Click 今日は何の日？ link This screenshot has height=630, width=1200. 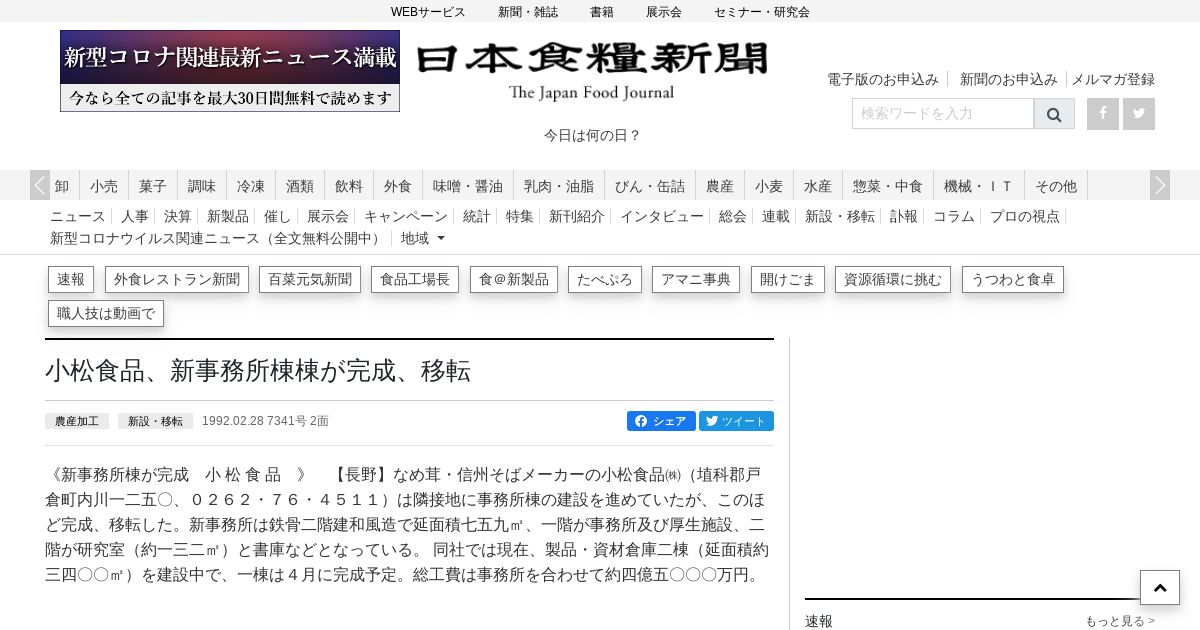pyautogui.click(x=592, y=135)
